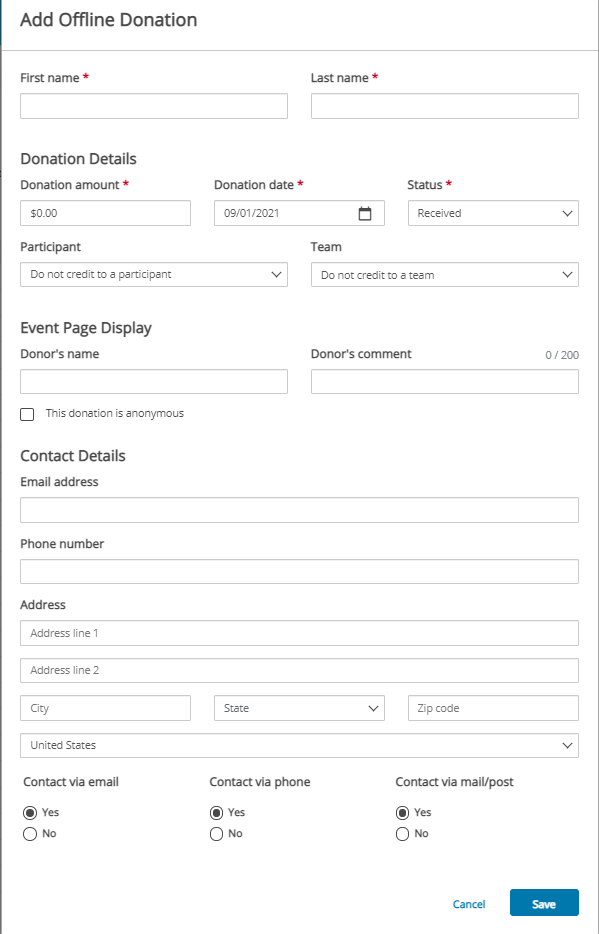The image size is (599, 934).
Task: Check the anonymous donation checkbox
Action: pos(27,414)
